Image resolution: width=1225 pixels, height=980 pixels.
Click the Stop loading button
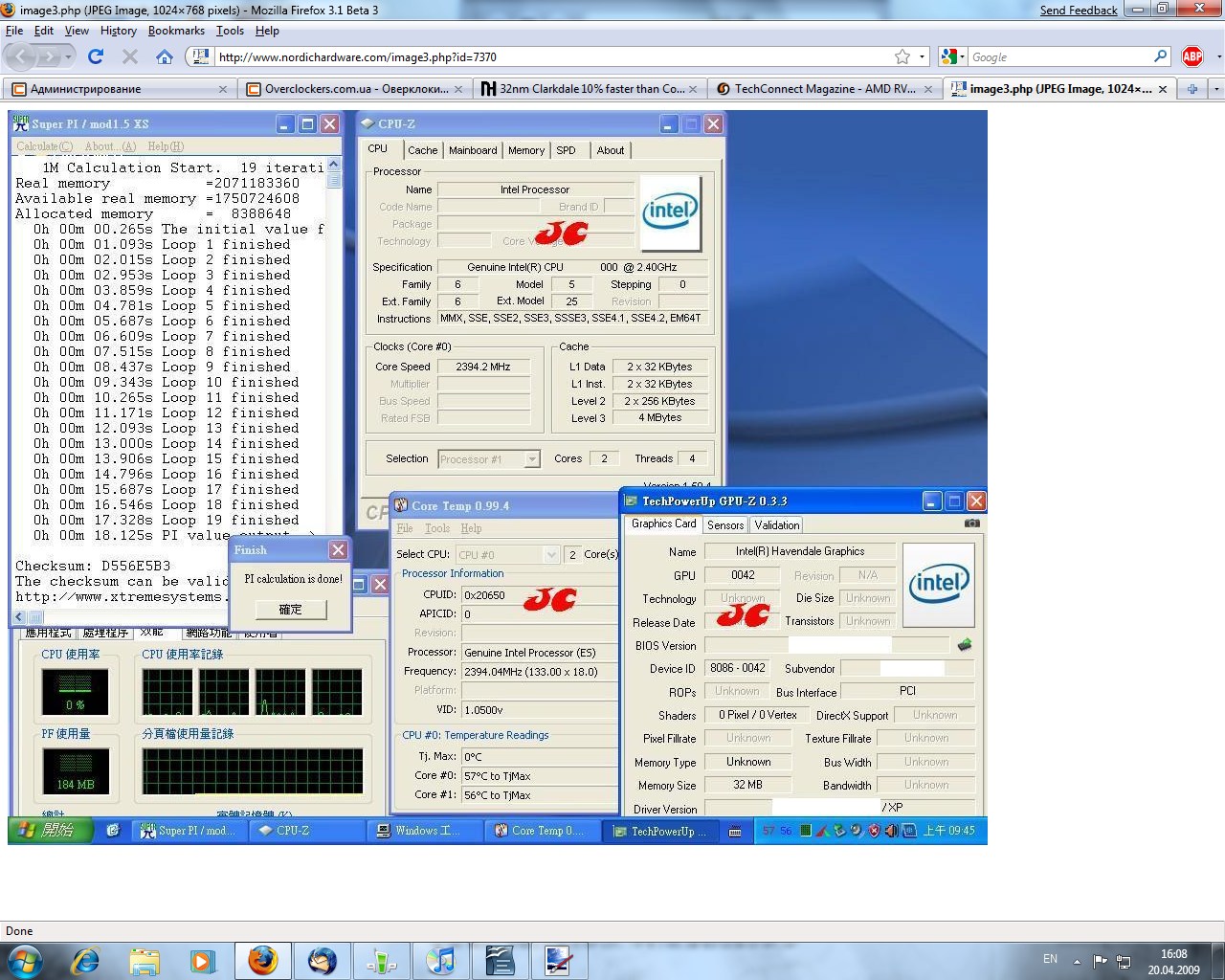[x=130, y=56]
